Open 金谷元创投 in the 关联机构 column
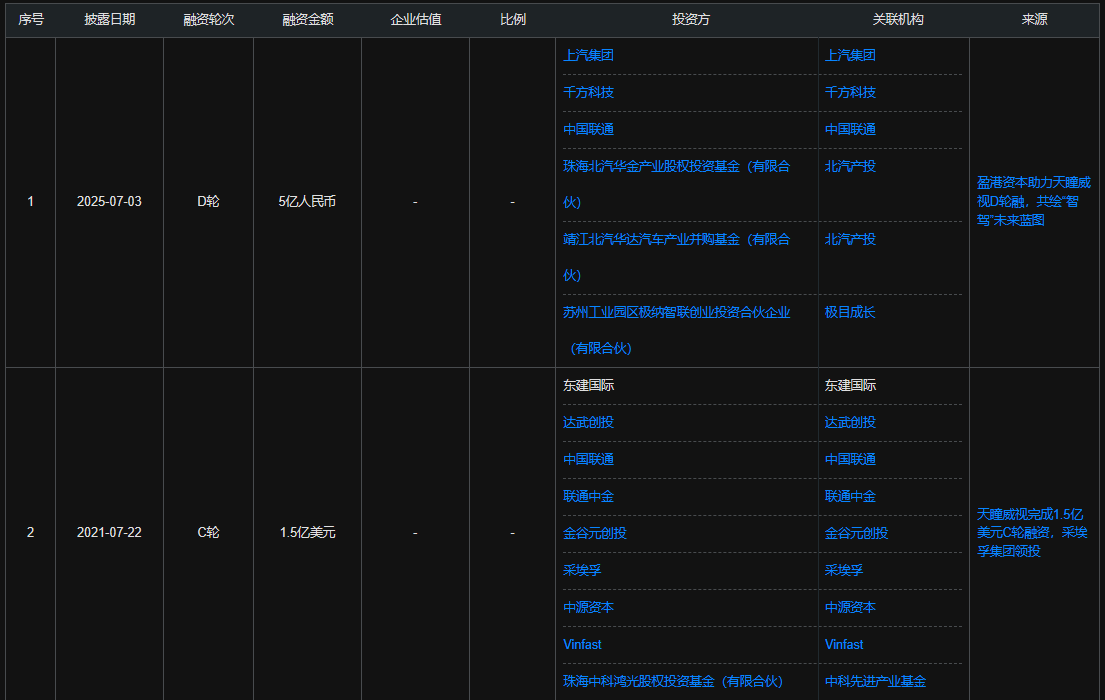Viewport: 1105px width, 700px height. [856, 534]
